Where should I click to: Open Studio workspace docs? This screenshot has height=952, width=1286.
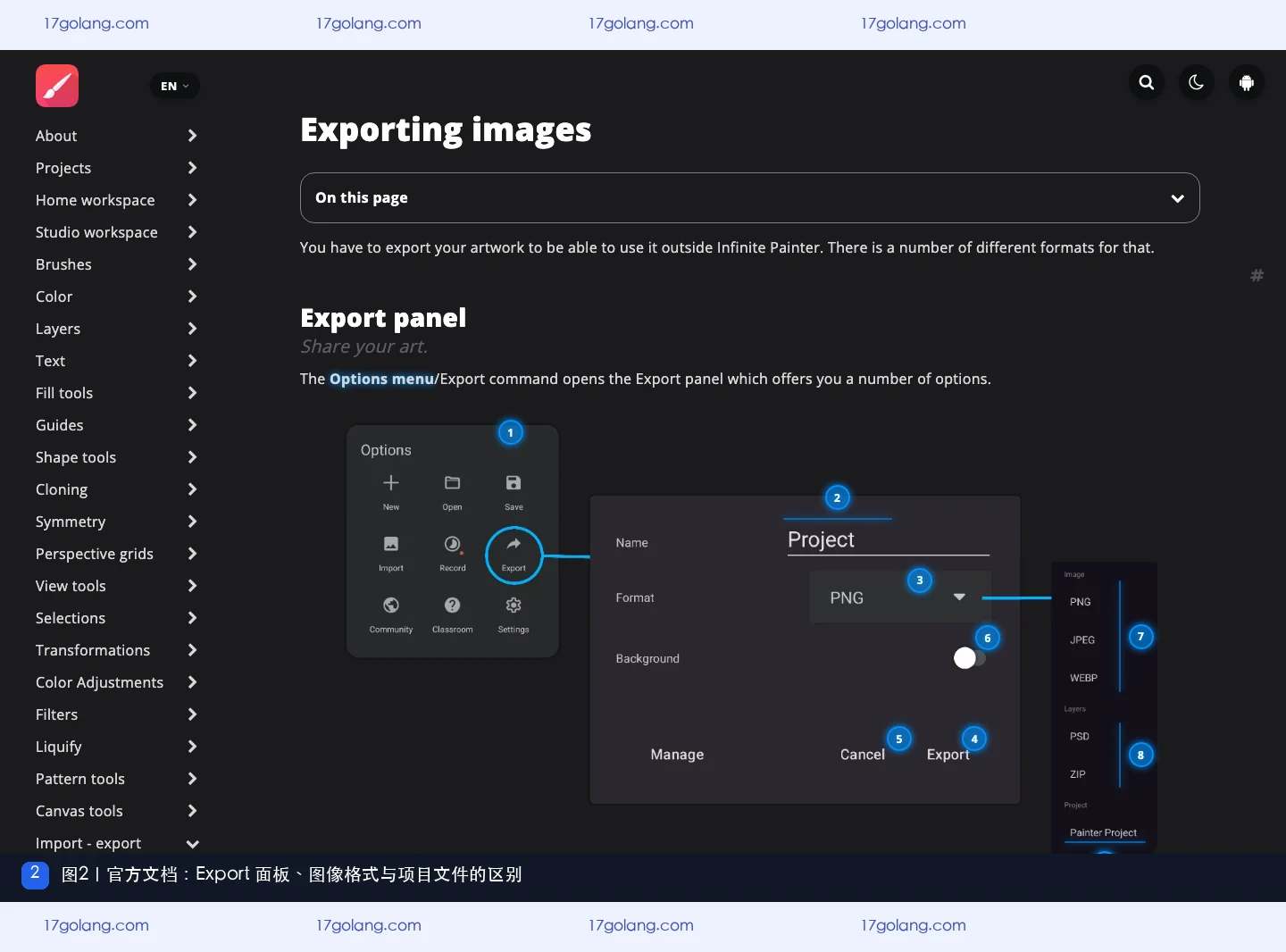tap(96, 232)
